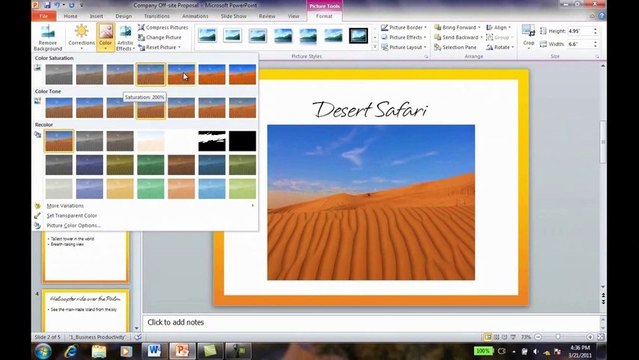Choose the first Color Tone swatch
This screenshot has width=639, height=360.
tap(59, 108)
